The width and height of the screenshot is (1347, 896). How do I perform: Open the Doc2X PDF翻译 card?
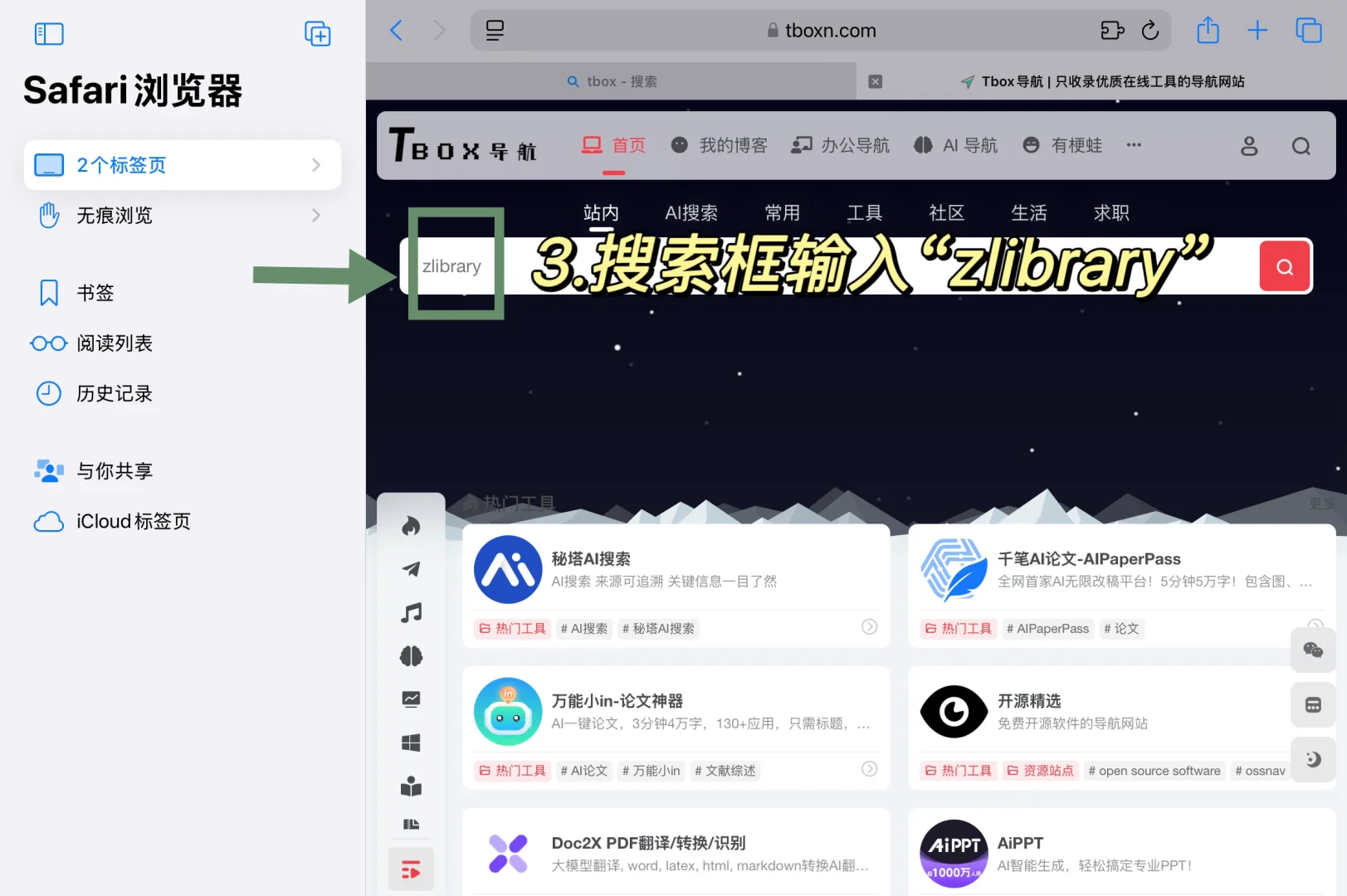pos(676,853)
